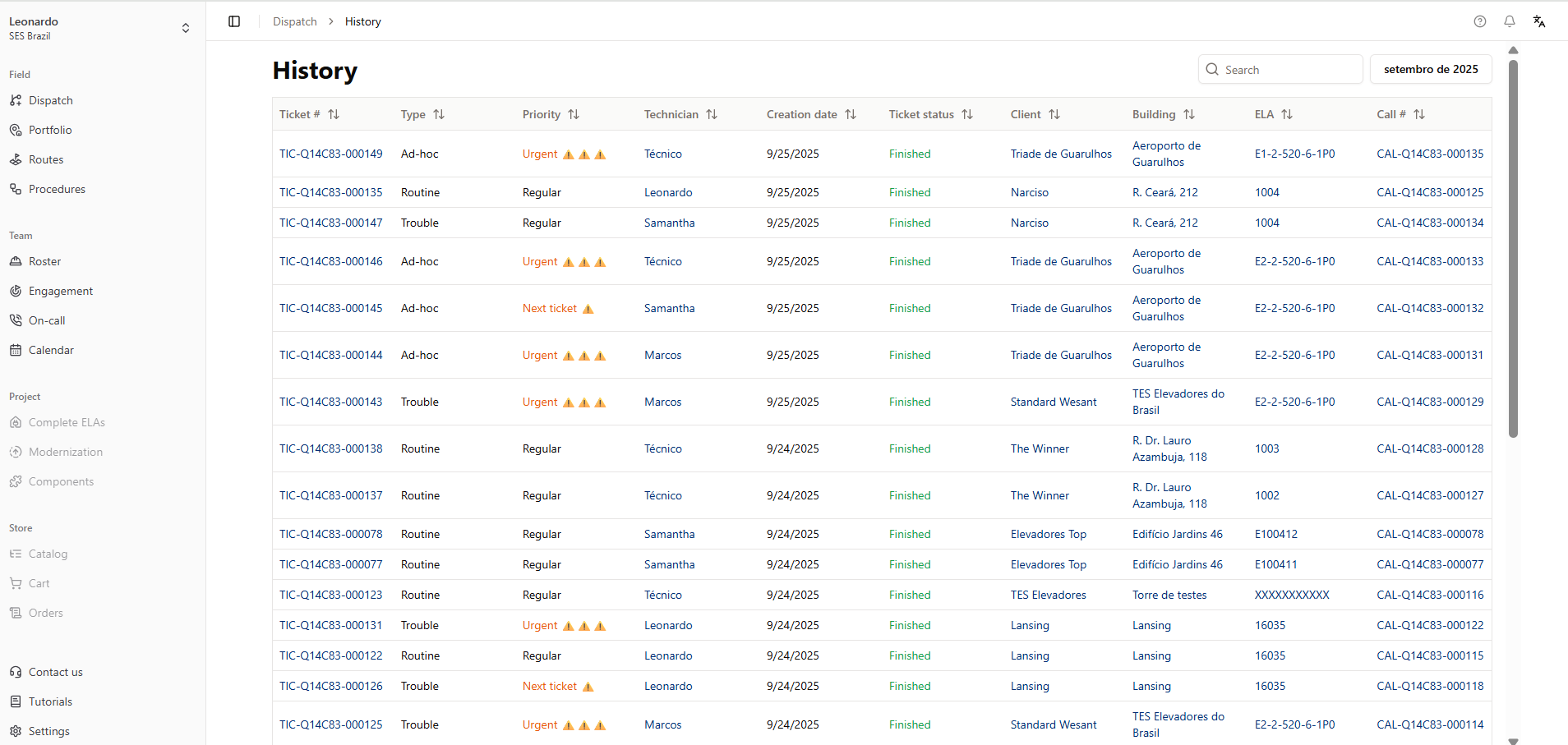The width and height of the screenshot is (1568, 745).
Task: Click the Engagement sidebar icon
Action: [x=16, y=291]
